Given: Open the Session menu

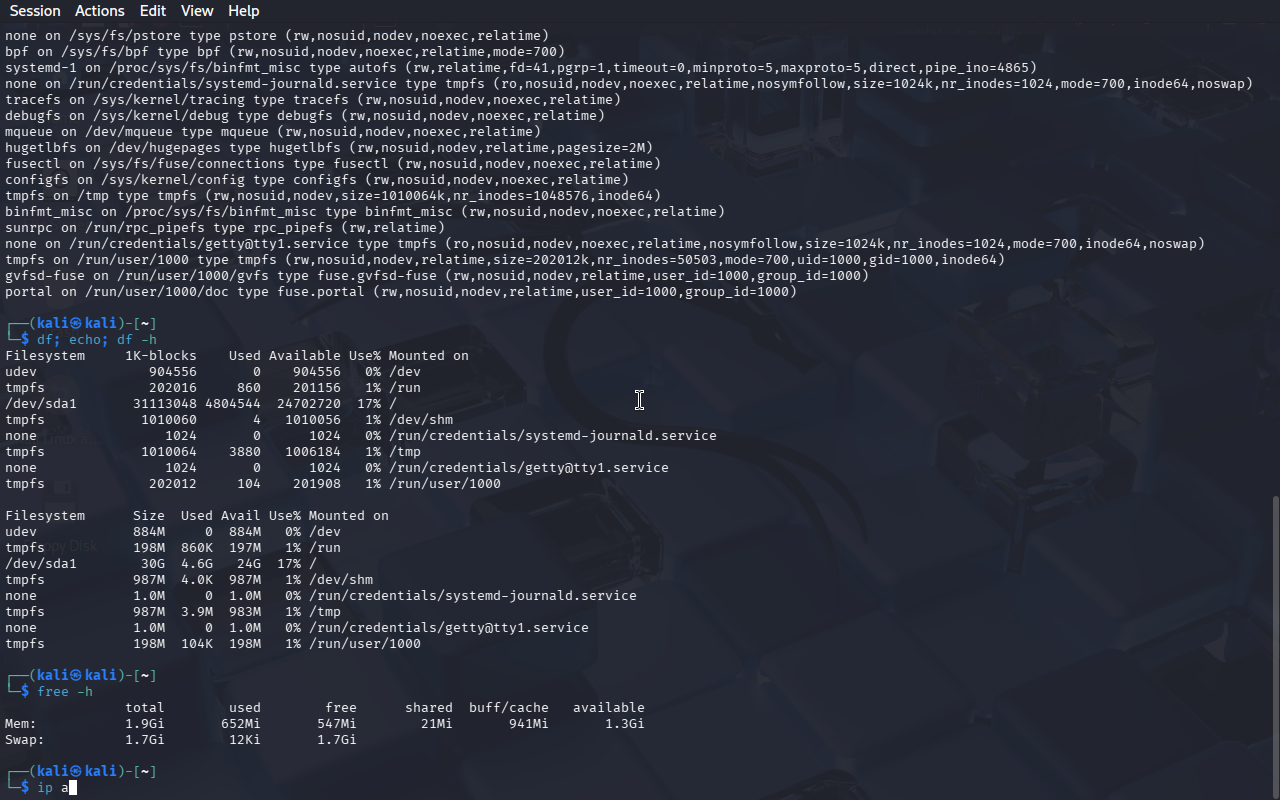Looking at the screenshot, I should [x=35, y=11].
